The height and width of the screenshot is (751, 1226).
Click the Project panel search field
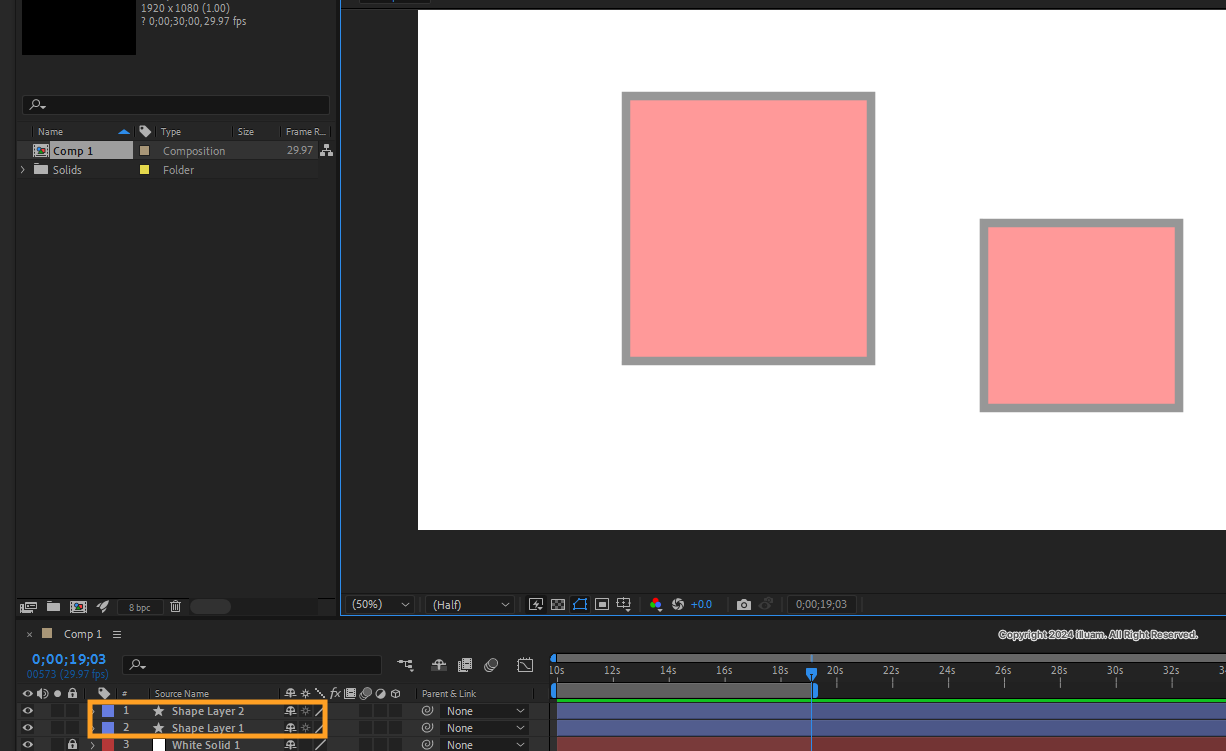pos(176,104)
